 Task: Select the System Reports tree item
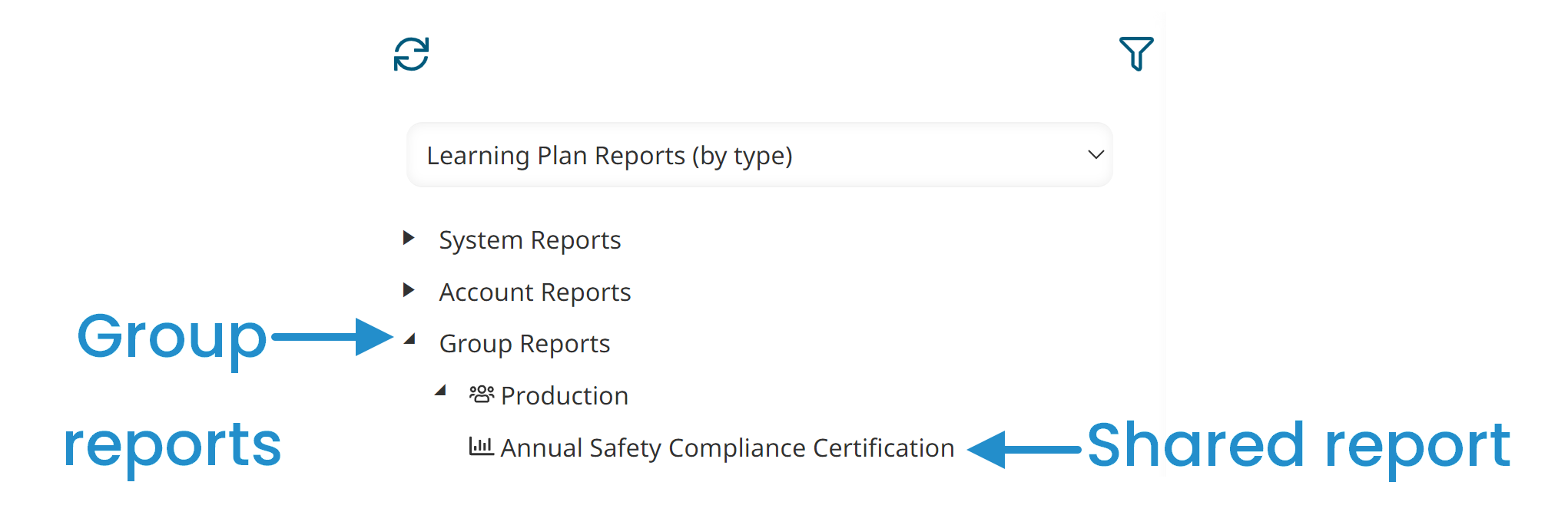529,239
